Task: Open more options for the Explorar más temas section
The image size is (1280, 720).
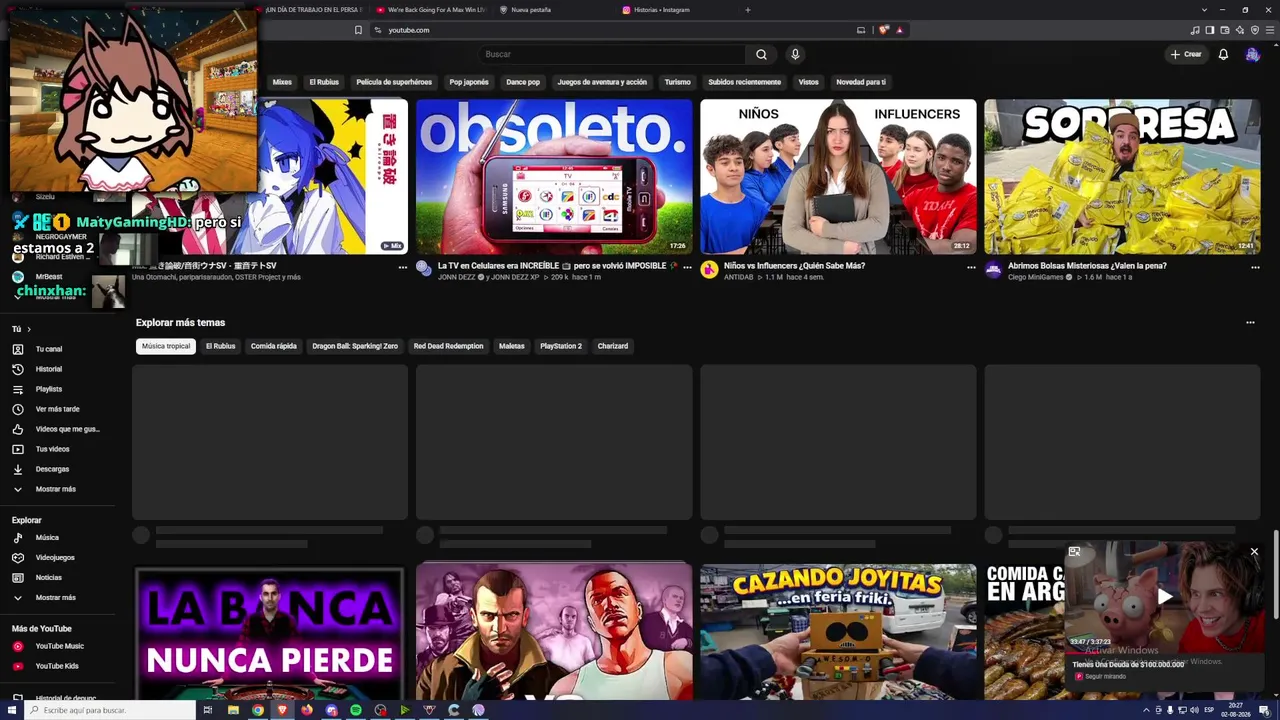Action: coord(1250,323)
